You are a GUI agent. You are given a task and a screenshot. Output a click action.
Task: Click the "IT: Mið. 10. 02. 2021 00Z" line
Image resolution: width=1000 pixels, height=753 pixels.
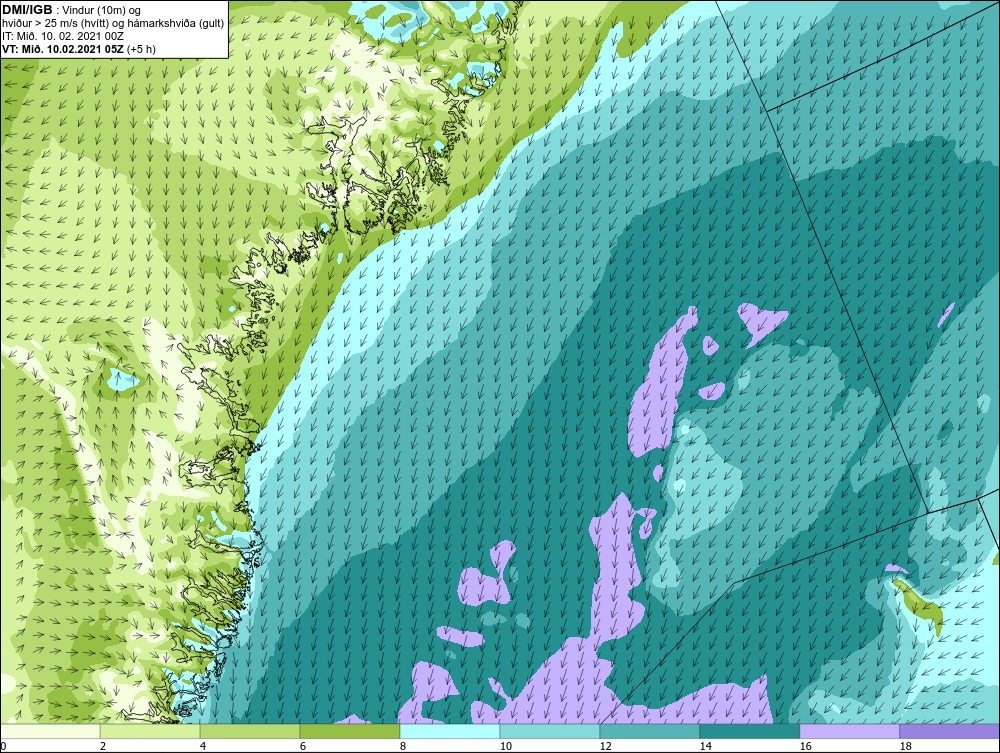[62, 36]
